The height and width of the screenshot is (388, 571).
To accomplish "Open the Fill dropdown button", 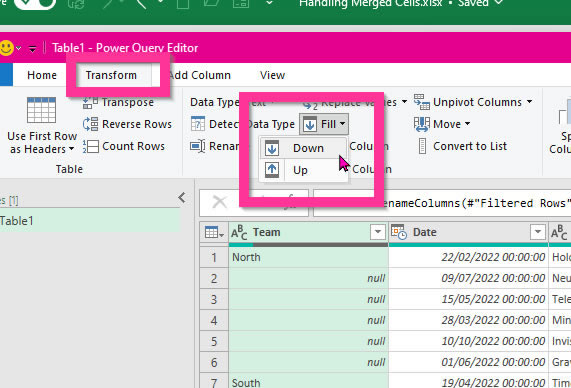I will [x=324, y=124].
